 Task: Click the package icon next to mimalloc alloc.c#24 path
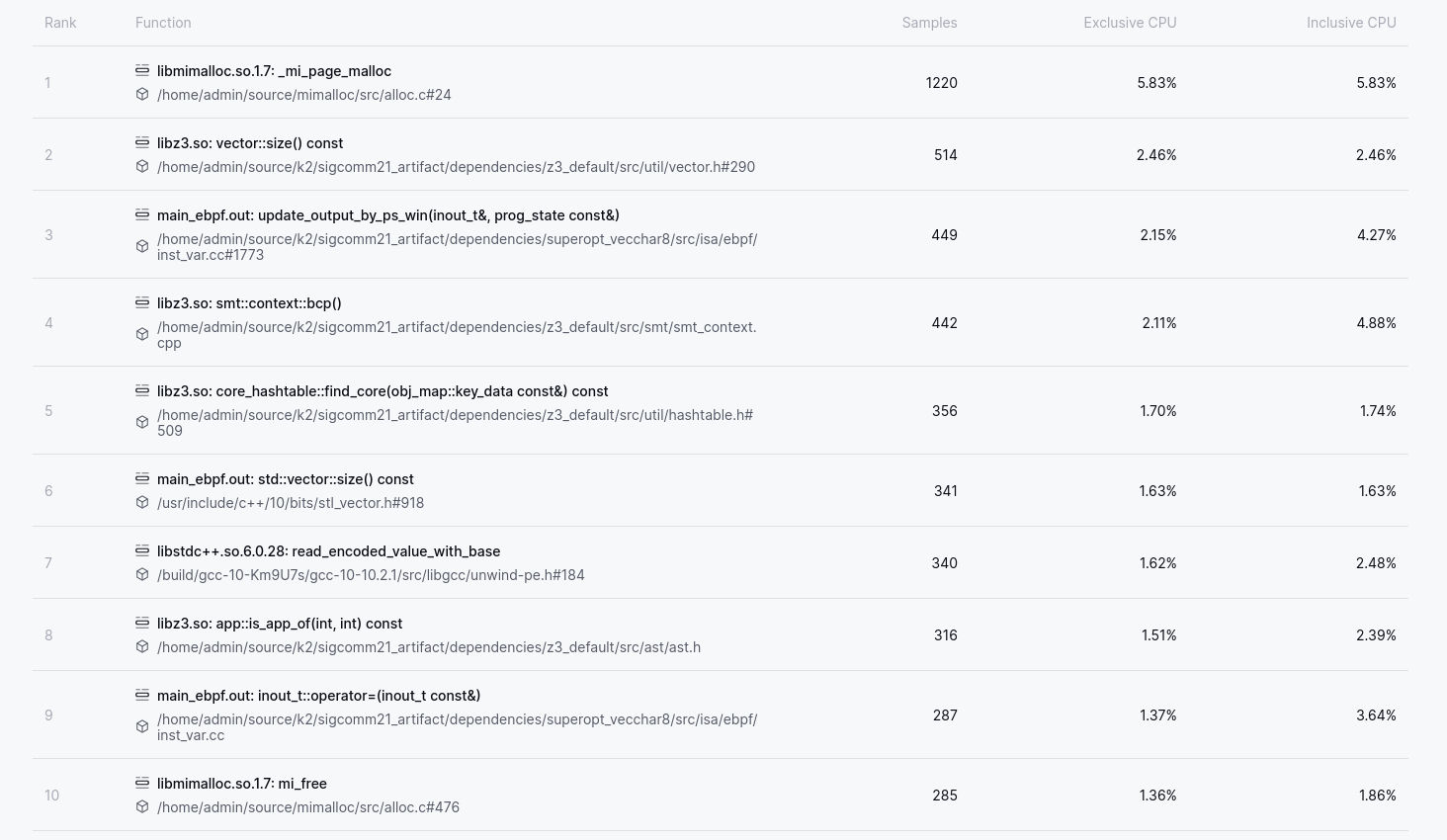click(x=142, y=95)
